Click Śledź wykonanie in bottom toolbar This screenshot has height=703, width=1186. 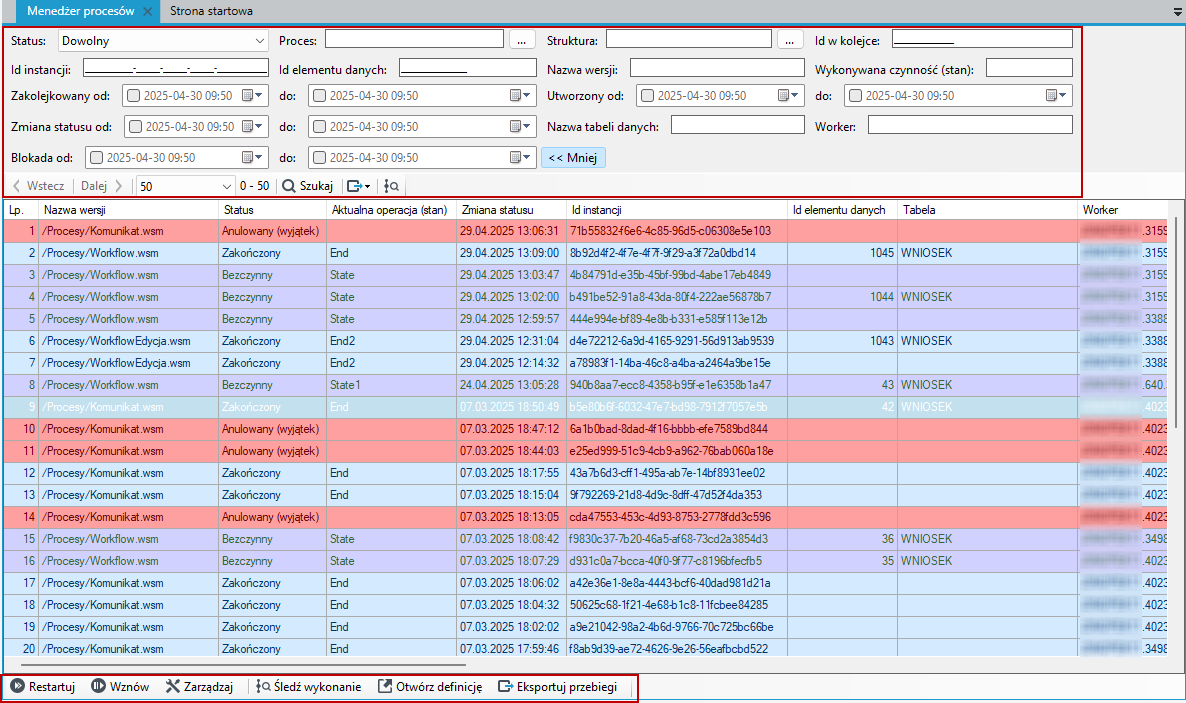point(309,686)
